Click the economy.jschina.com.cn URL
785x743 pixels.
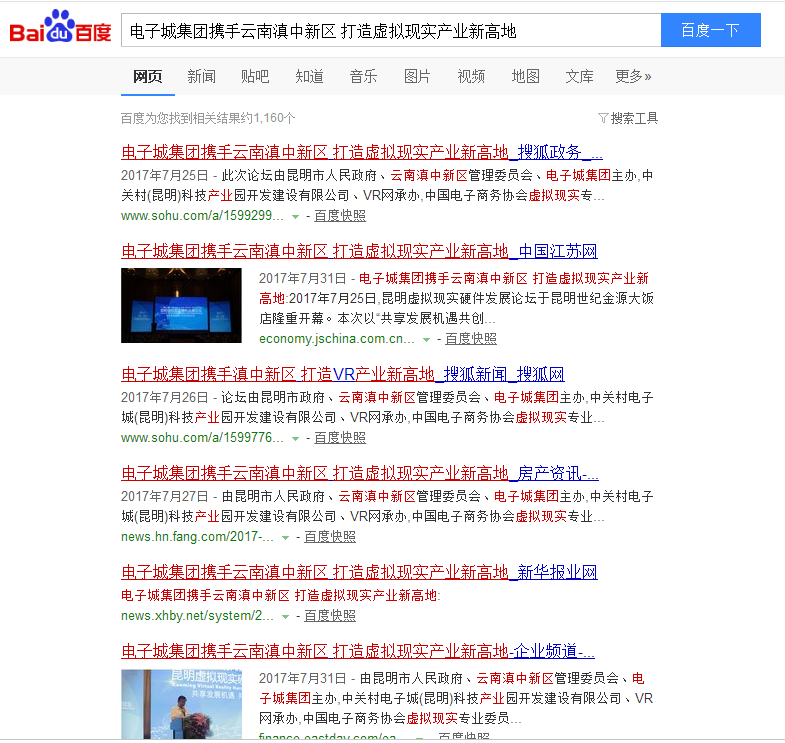coord(337,339)
